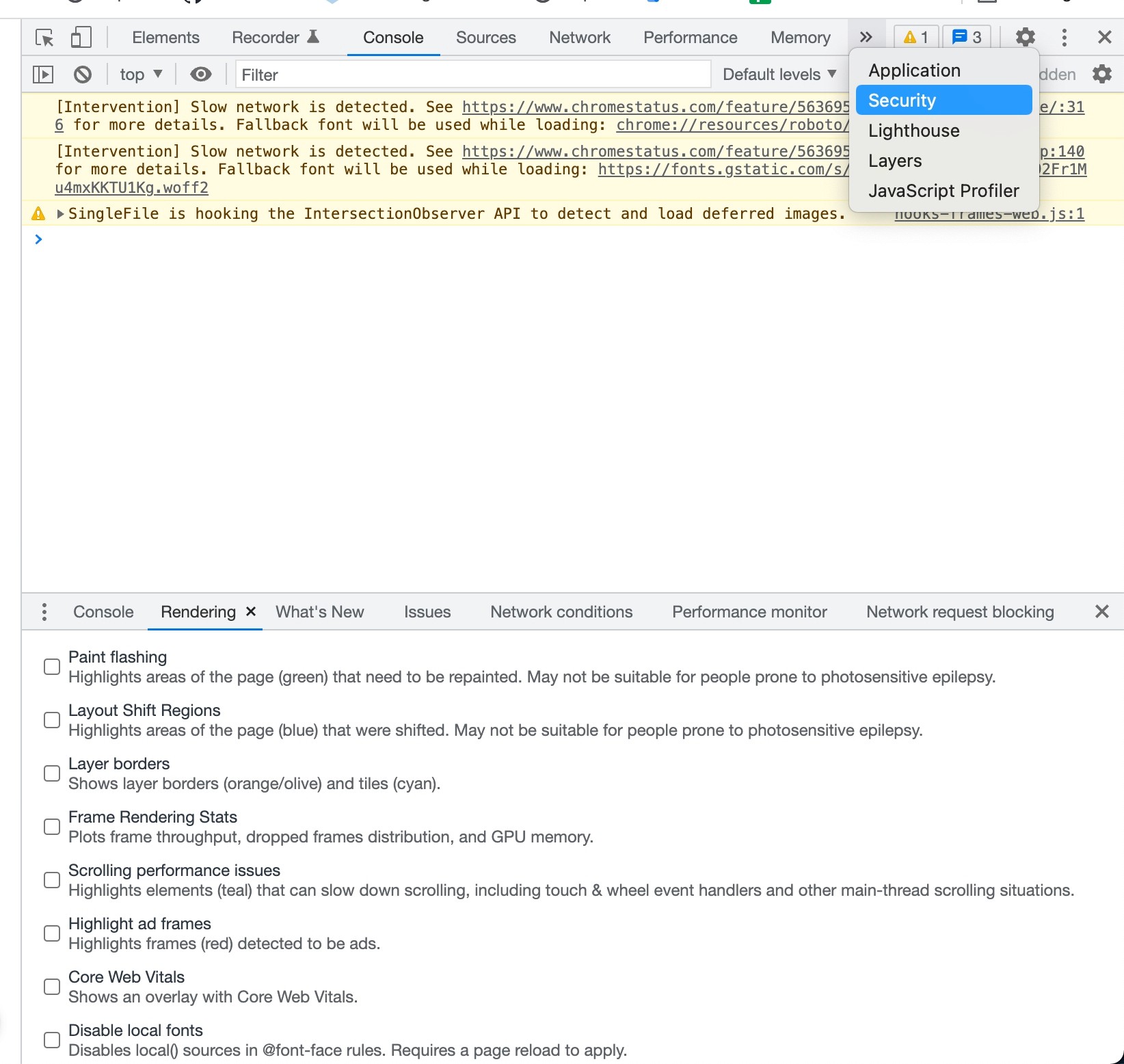Open the Performance monitor drawer tab
The width and height of the screenshot is (1124, 1064).
(749, 611)
